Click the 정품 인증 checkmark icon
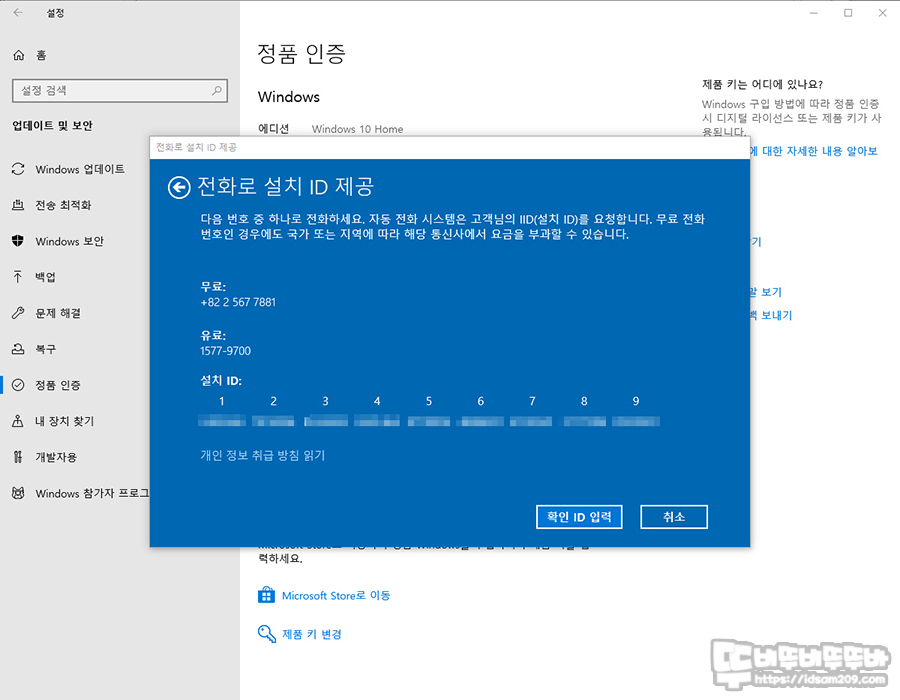900x700 pixels. [18, 385]
